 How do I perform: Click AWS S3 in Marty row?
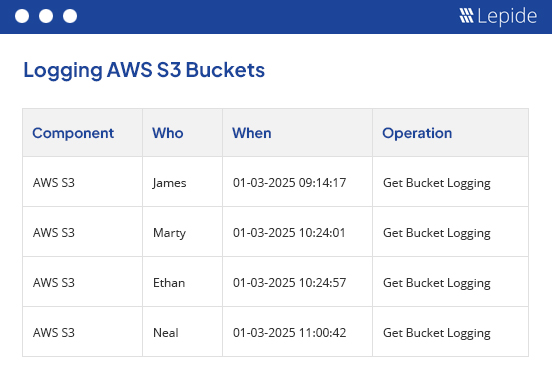tap(54, 233)
